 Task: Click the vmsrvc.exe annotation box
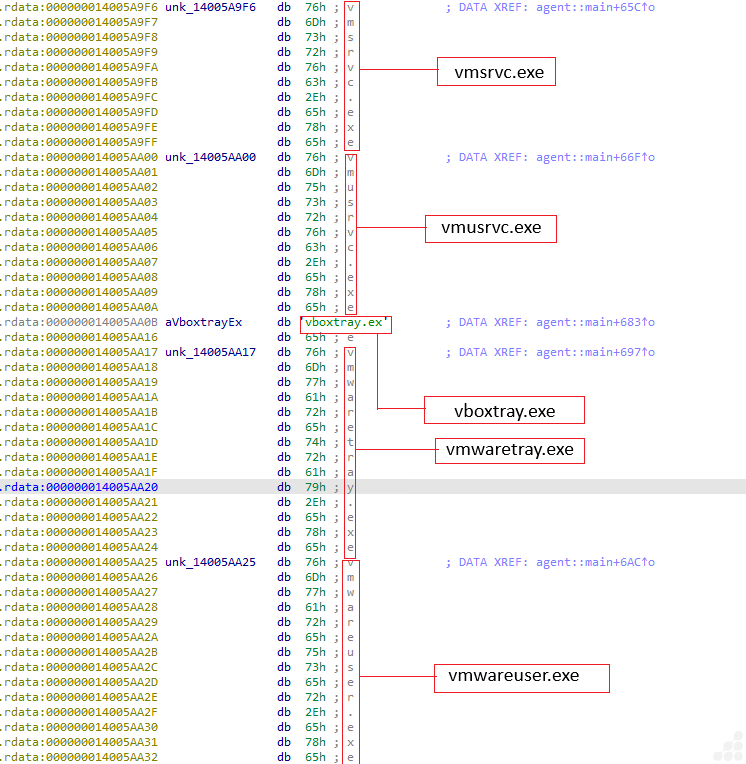point(497,71)
